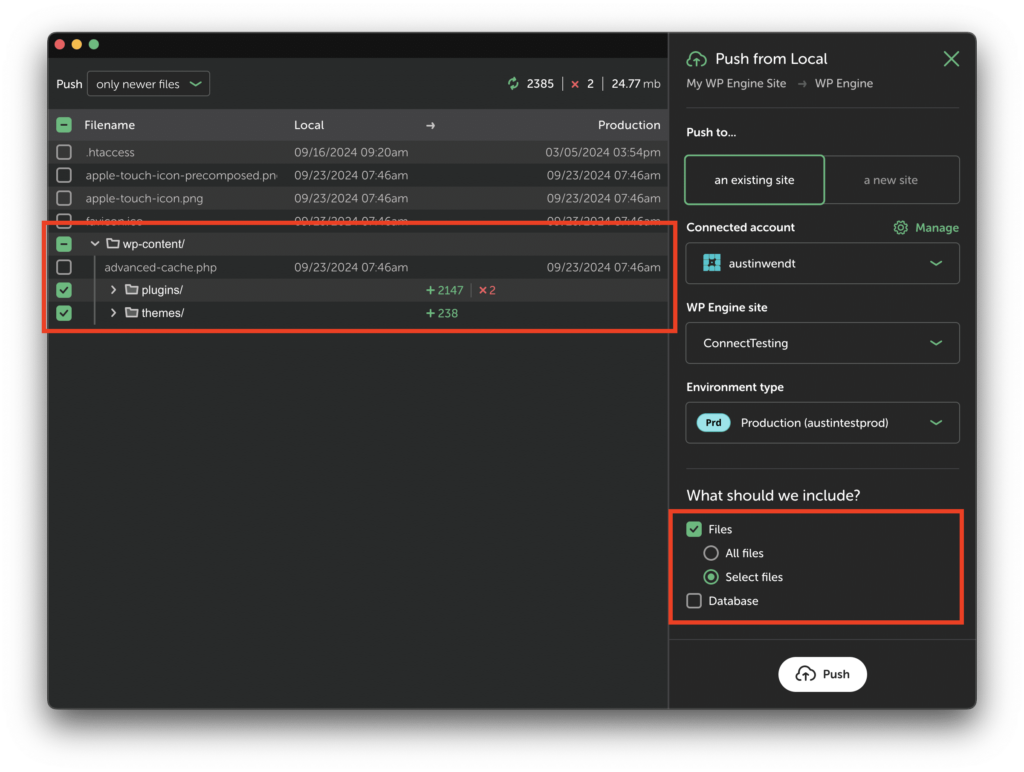The height and width of the screenshot is (772, 1024).
Task: Tick the .htaccess file checkbox
Action: coord(64,153)
